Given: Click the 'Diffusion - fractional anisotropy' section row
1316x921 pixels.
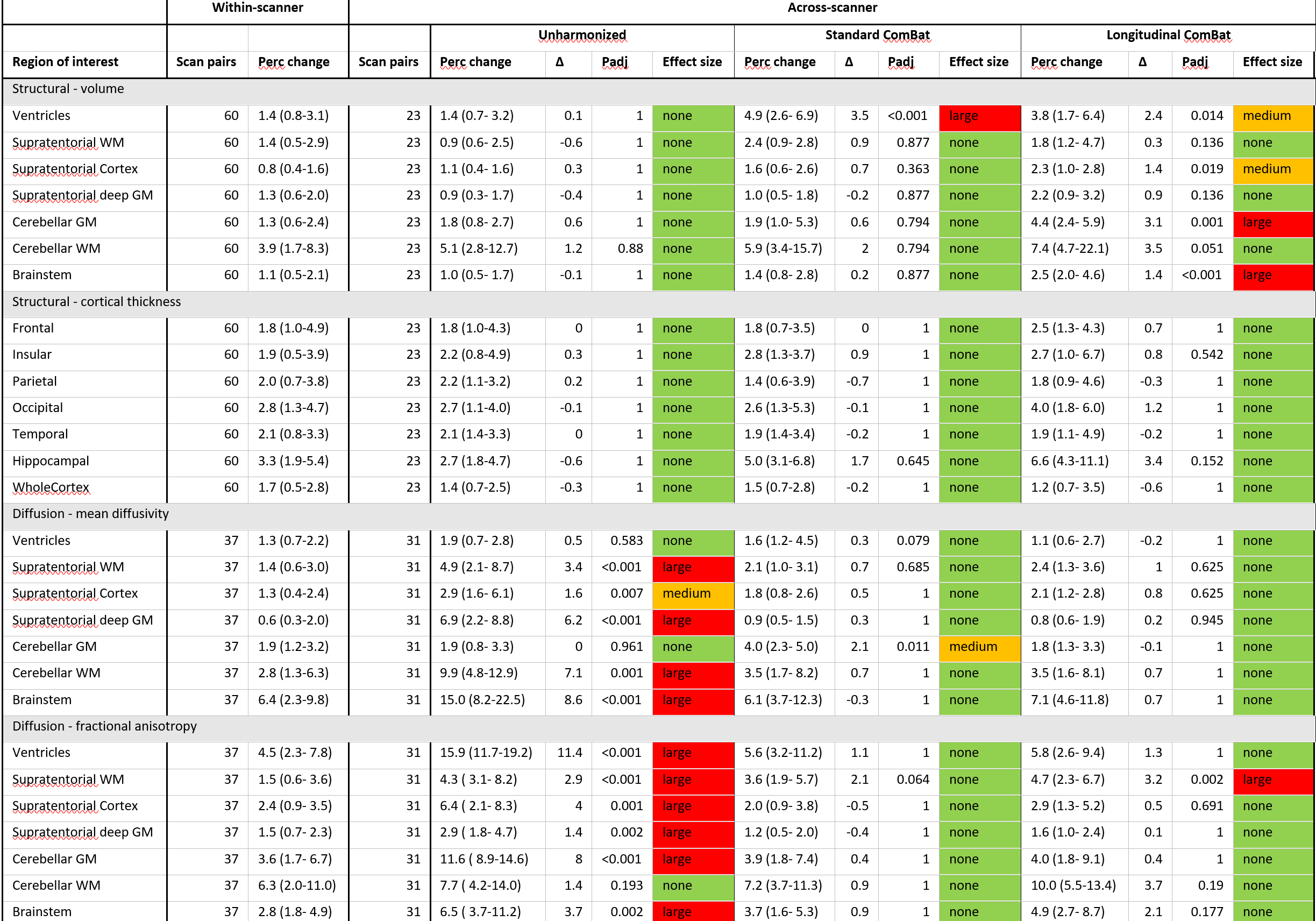Looking at the screenshot, I should 104,726.
